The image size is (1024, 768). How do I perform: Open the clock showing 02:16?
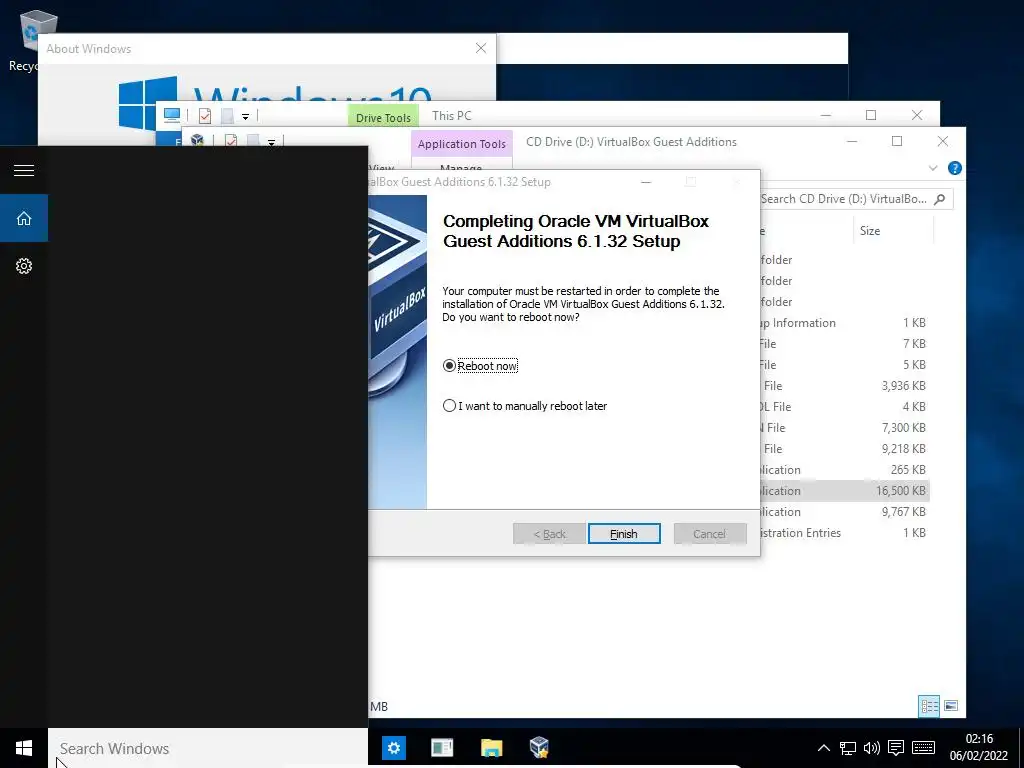(x=979, y=748)
